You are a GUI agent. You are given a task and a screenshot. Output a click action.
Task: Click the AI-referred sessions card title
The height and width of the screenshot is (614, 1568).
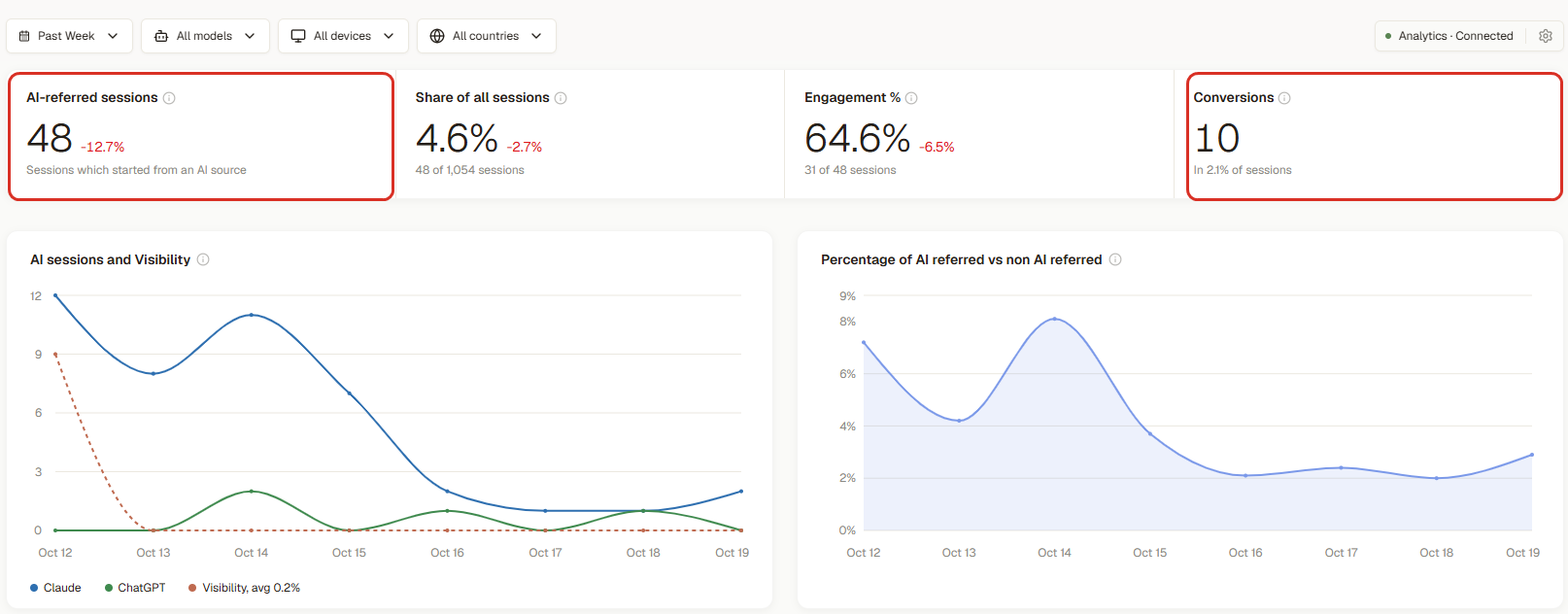click(91, 98)
